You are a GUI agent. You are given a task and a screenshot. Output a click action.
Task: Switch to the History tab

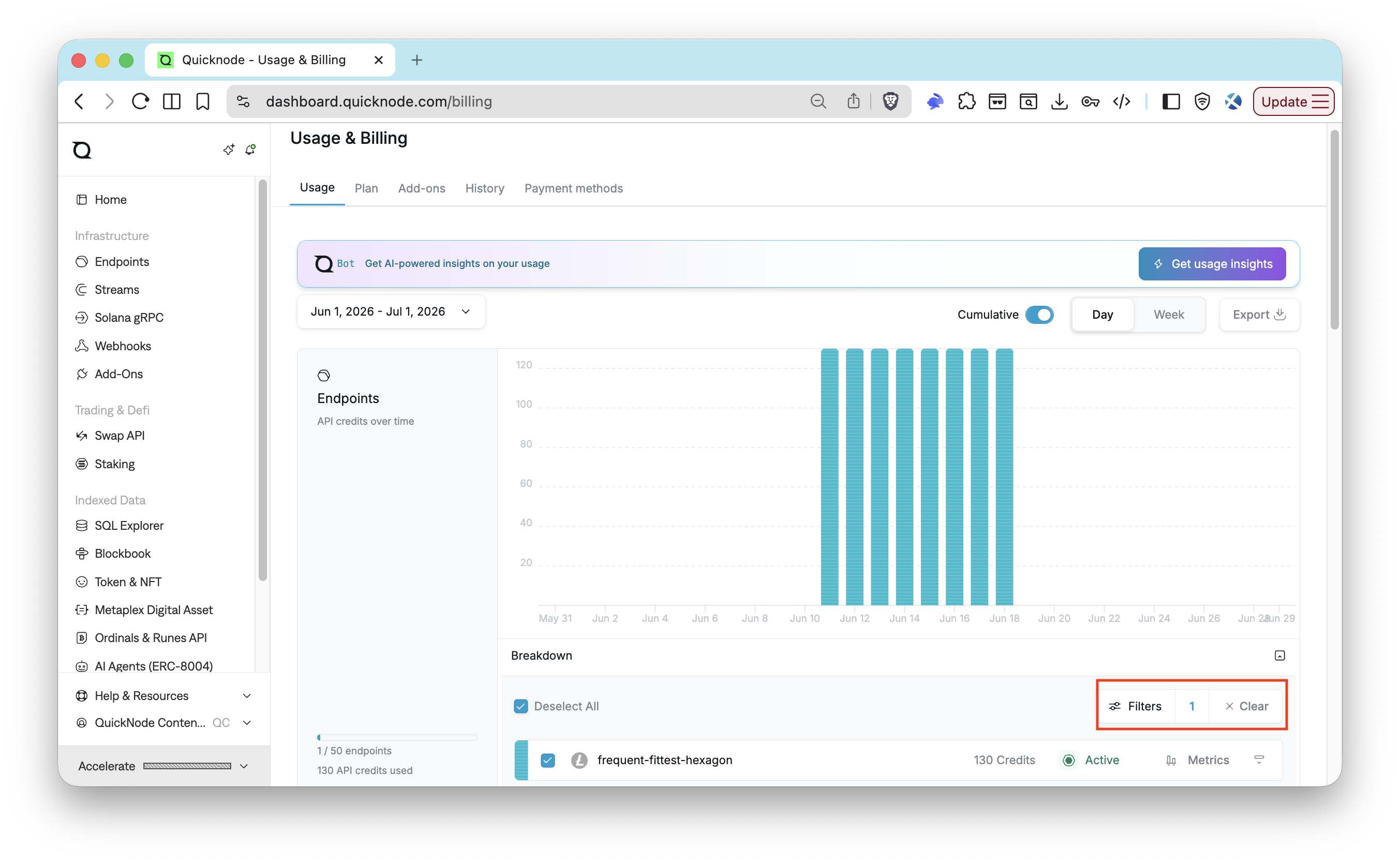click(x=485, y=188)
